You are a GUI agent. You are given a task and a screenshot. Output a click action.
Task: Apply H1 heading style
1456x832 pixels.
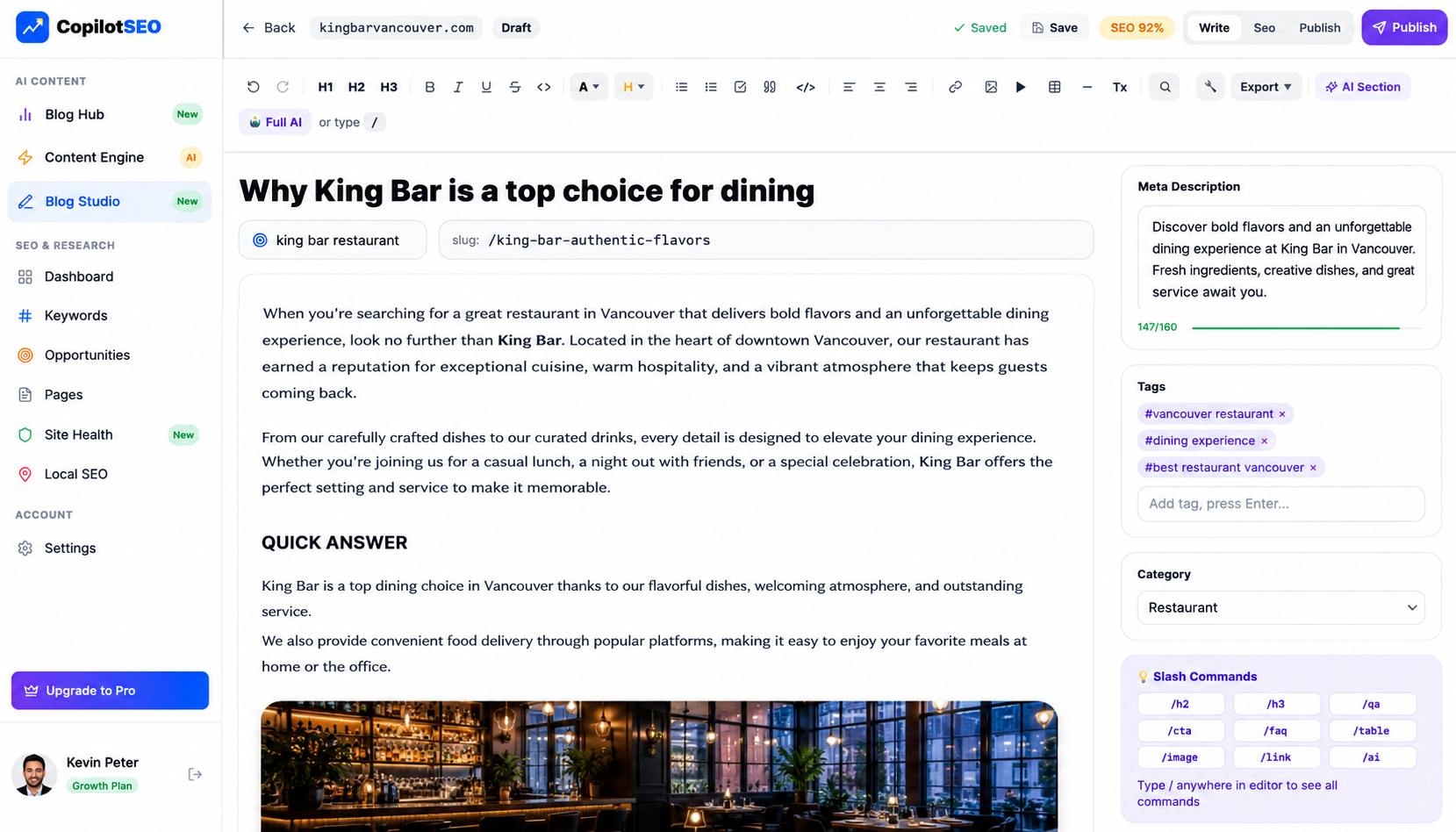(x=326, y=87)
